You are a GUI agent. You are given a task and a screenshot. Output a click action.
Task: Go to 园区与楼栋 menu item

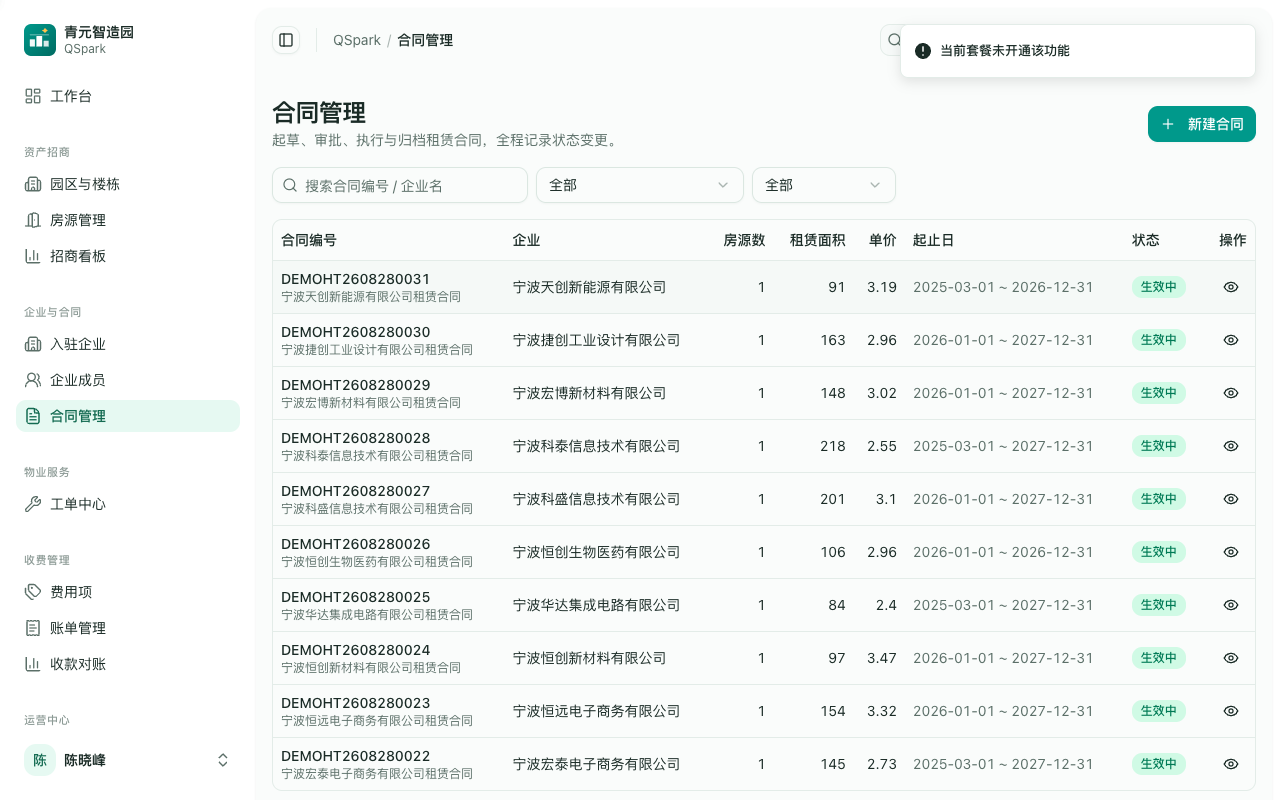click(128, 184)
